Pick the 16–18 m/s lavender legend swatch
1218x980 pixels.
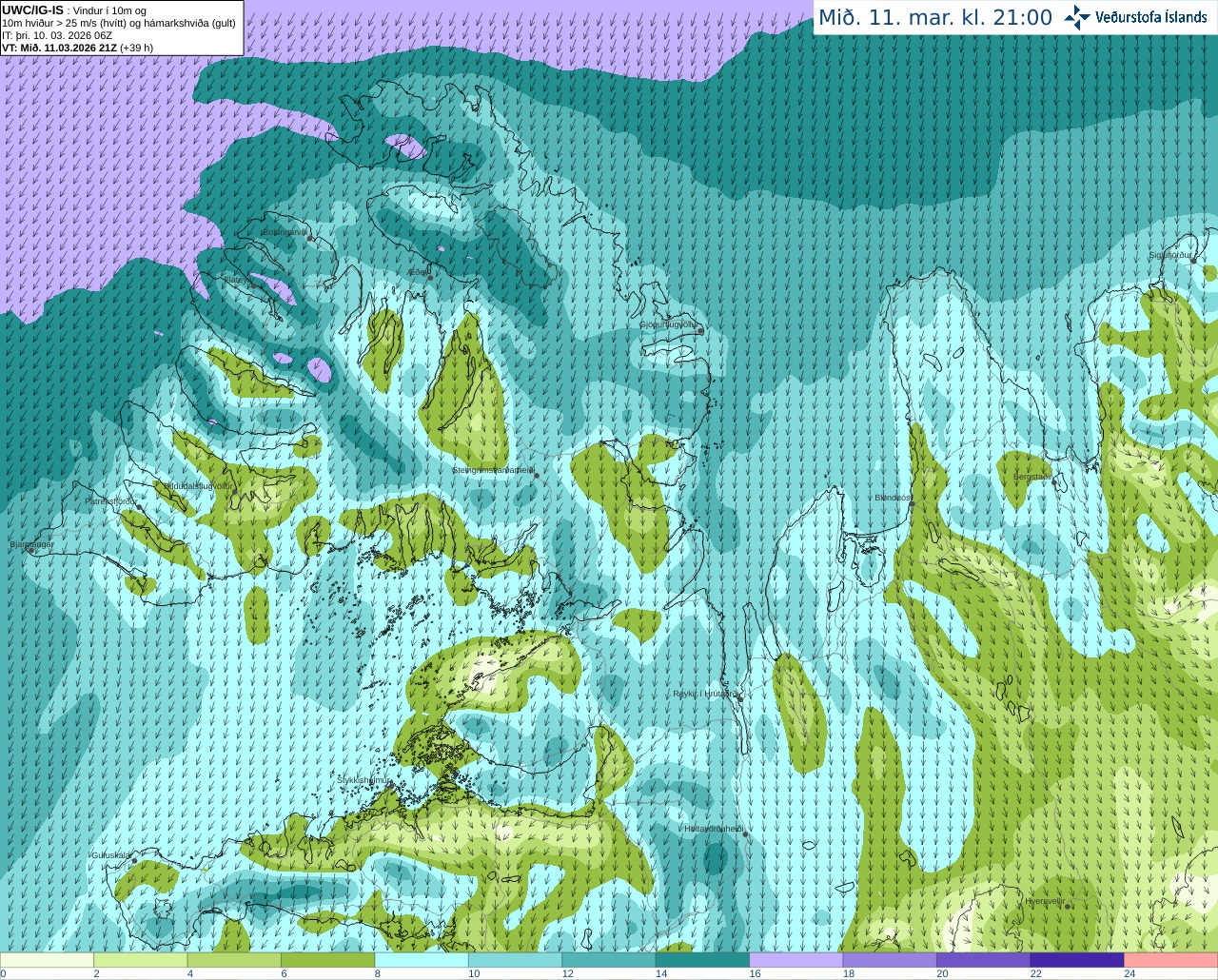(x=796, y=960)
